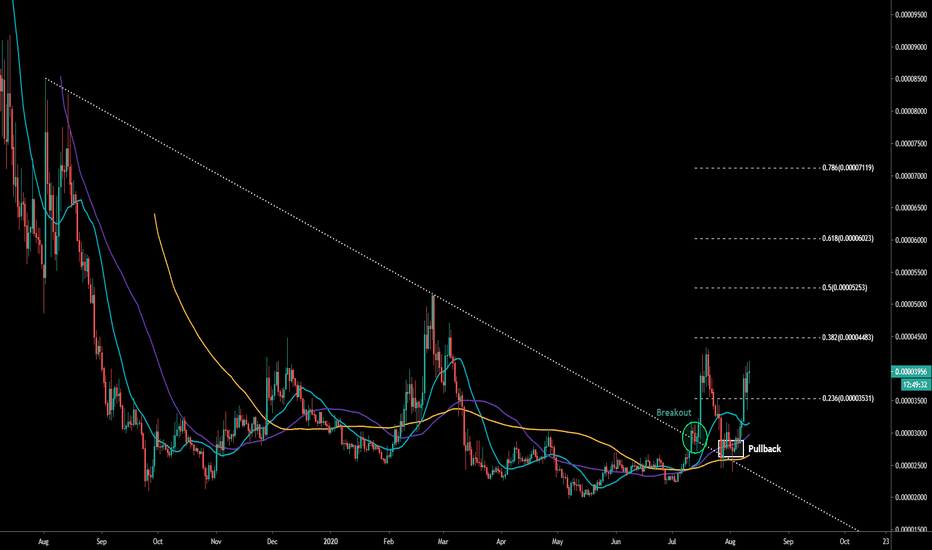Click the 0.382(0.00004483) Fibonacci level label
Viewport: 932px width, 550px height.
point(848,337)
